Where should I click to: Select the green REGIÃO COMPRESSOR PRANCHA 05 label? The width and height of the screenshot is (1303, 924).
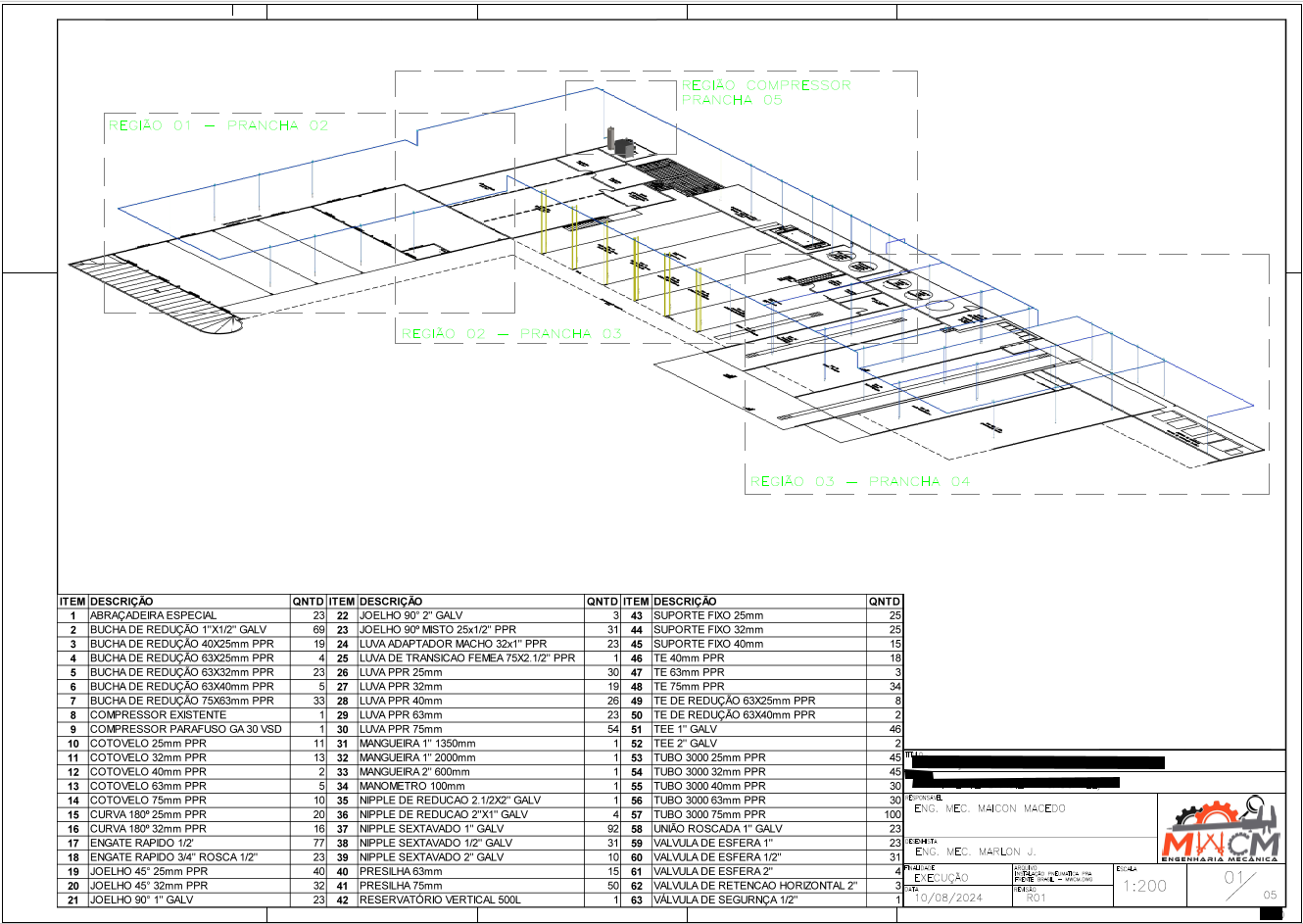coord(765,93)
